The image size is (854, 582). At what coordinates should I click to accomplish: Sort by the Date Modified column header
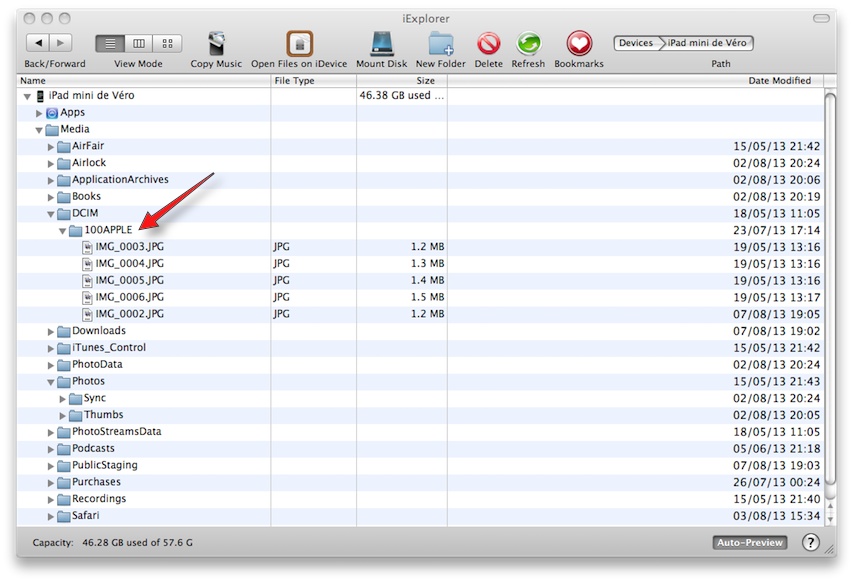[x=636, y=81]
